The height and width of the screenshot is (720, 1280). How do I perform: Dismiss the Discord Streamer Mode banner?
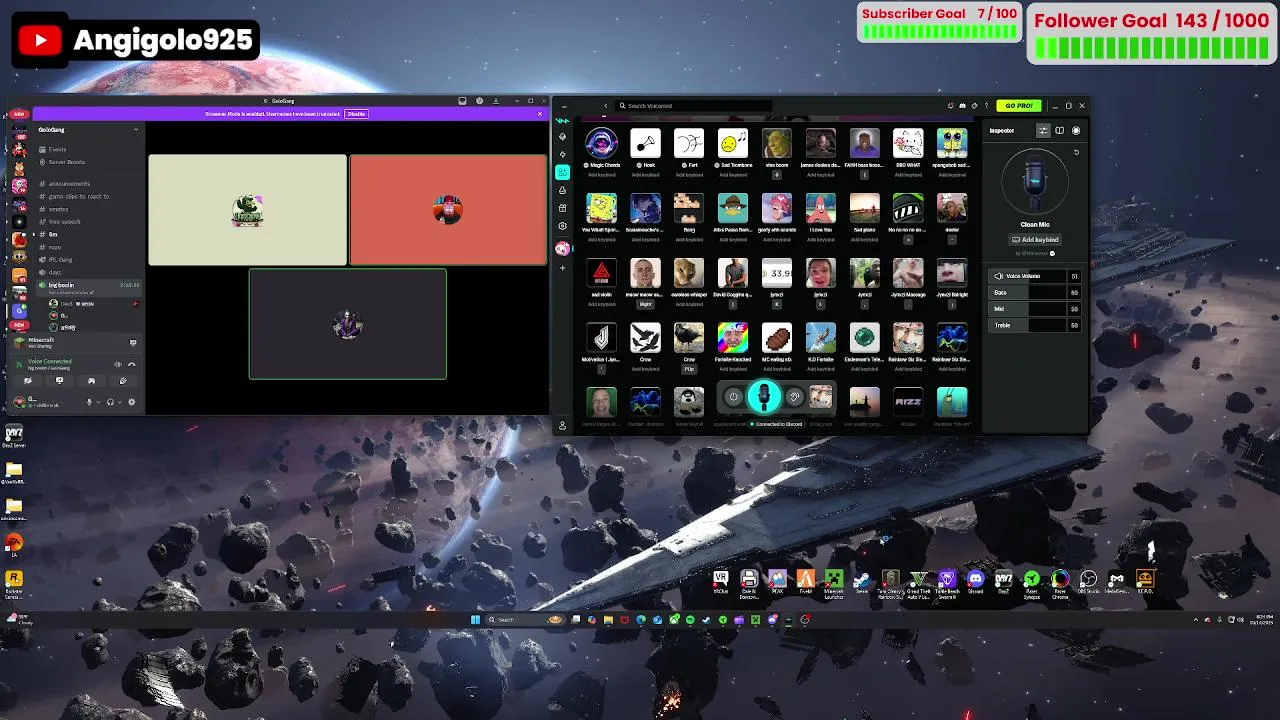[541, 114]
